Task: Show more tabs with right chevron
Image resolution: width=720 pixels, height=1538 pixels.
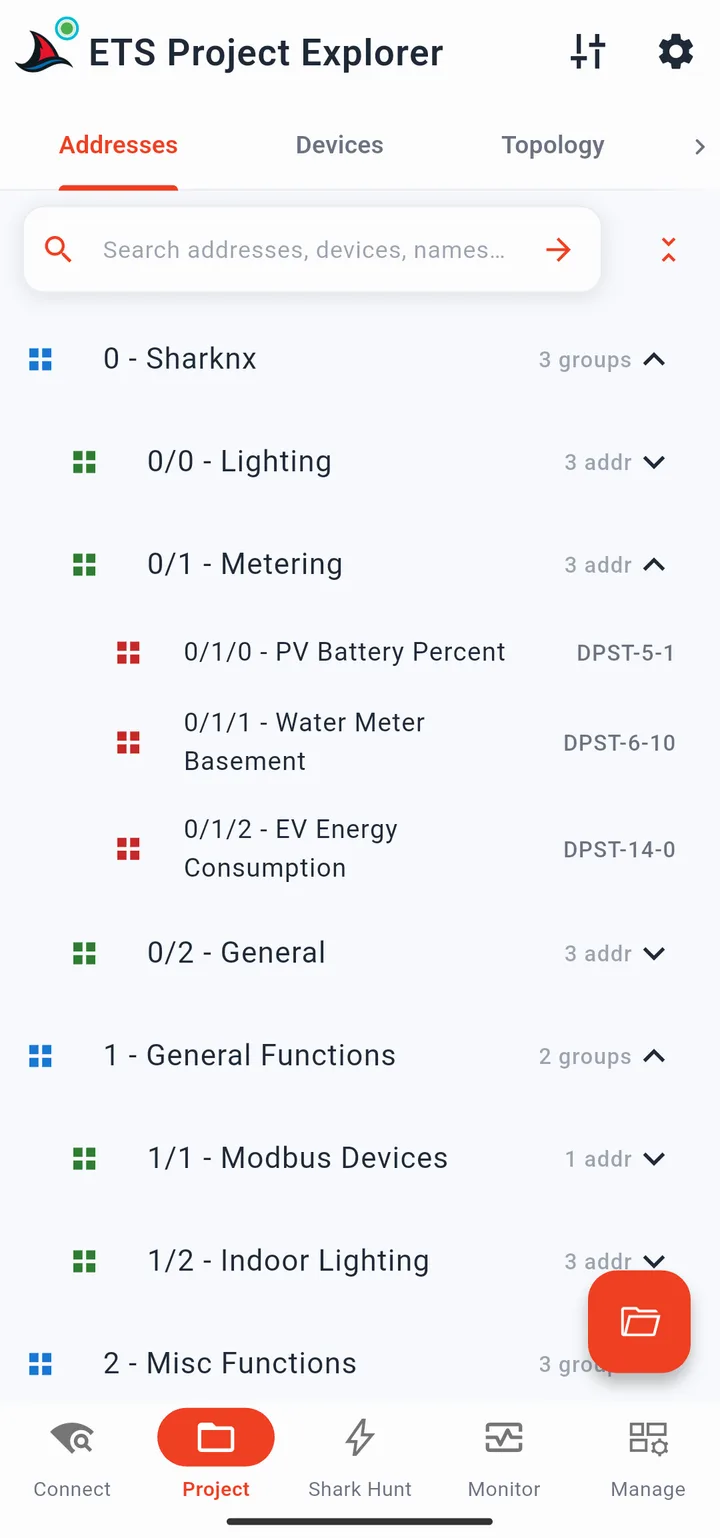Action: click(700, 147)
